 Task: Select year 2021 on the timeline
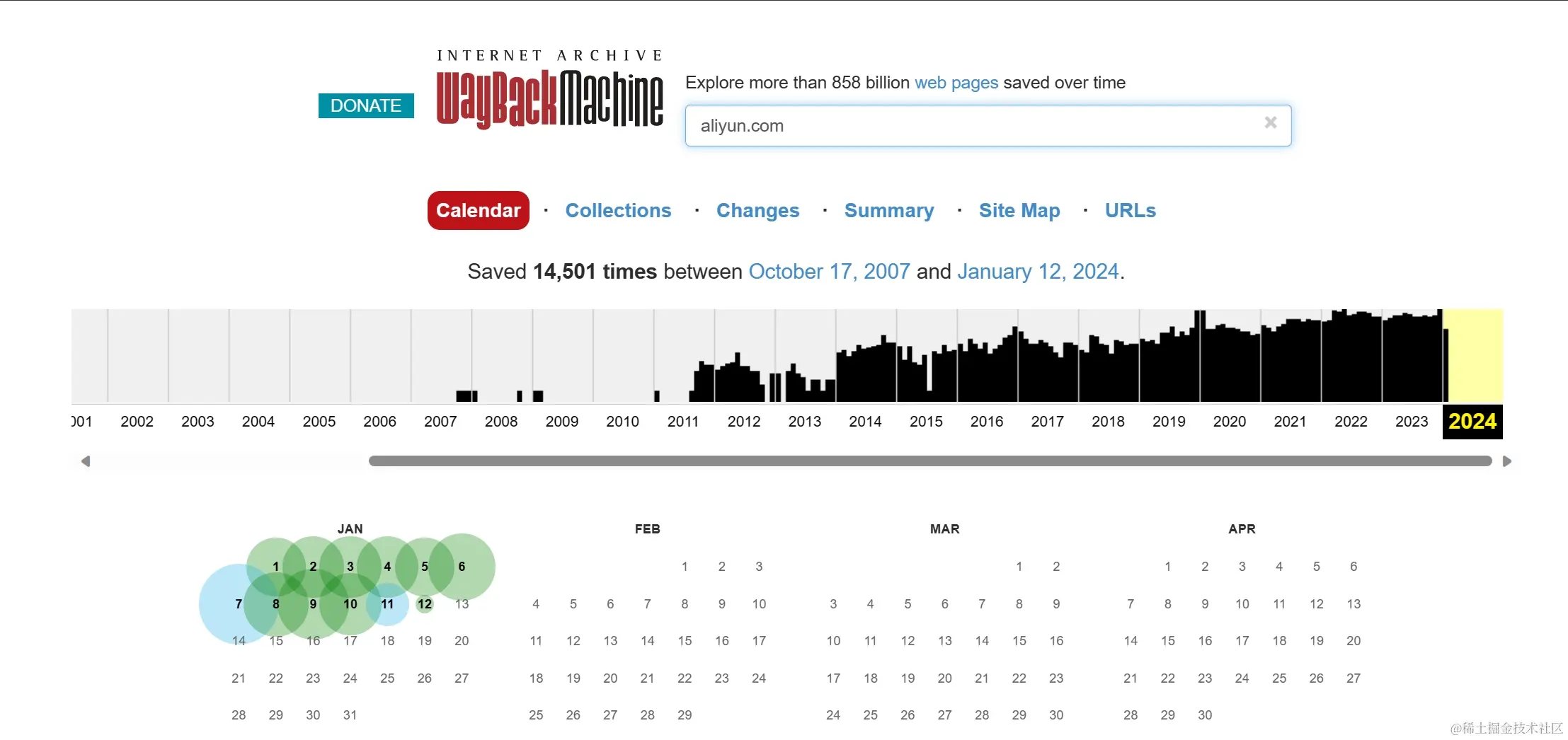coord(1290,422)
